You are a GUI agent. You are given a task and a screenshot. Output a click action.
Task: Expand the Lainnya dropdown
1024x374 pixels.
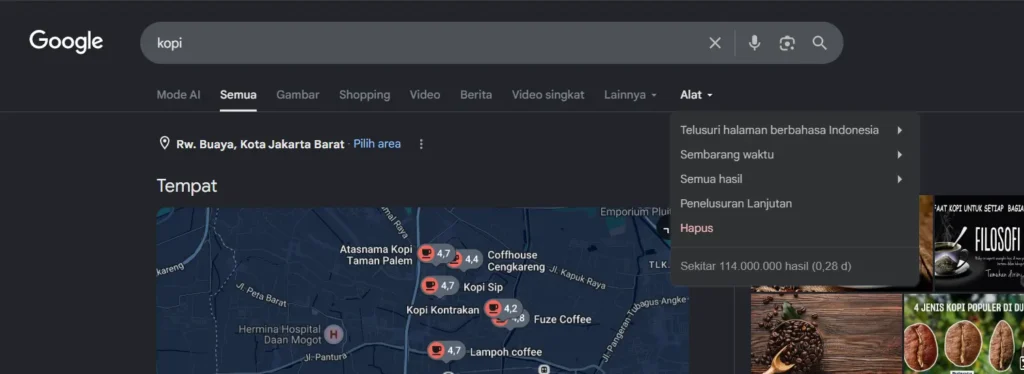(x=630, y=95)
